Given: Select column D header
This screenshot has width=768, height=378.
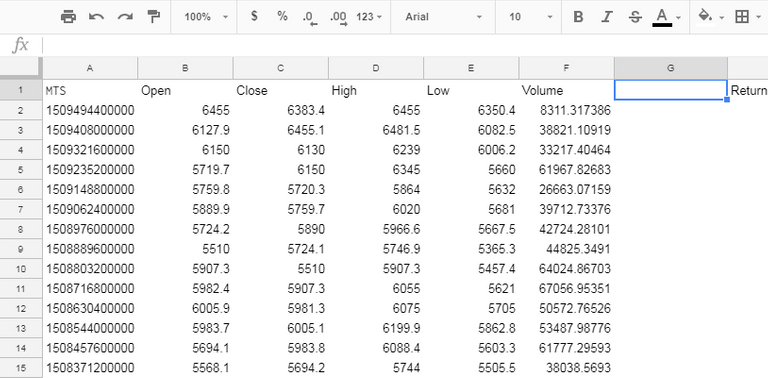Looking at the screenshot, I should [376, 68].
